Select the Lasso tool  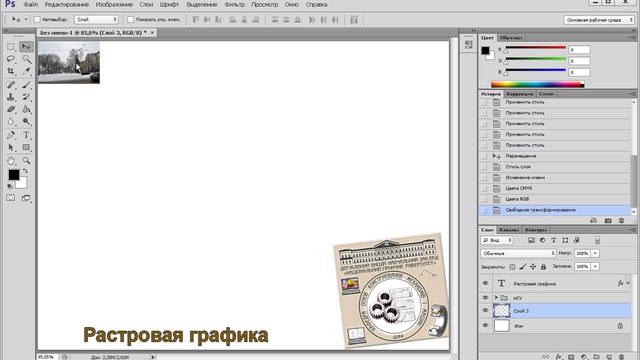pos(11,59)
